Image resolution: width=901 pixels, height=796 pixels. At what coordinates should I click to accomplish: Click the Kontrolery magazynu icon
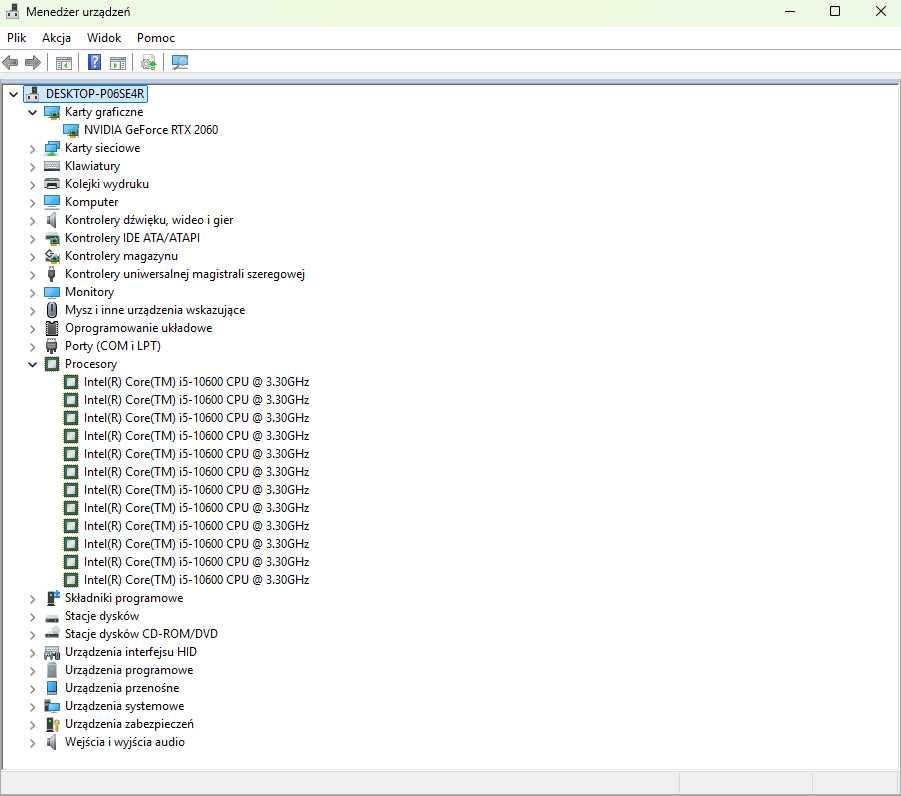click(x=52, y=256)
